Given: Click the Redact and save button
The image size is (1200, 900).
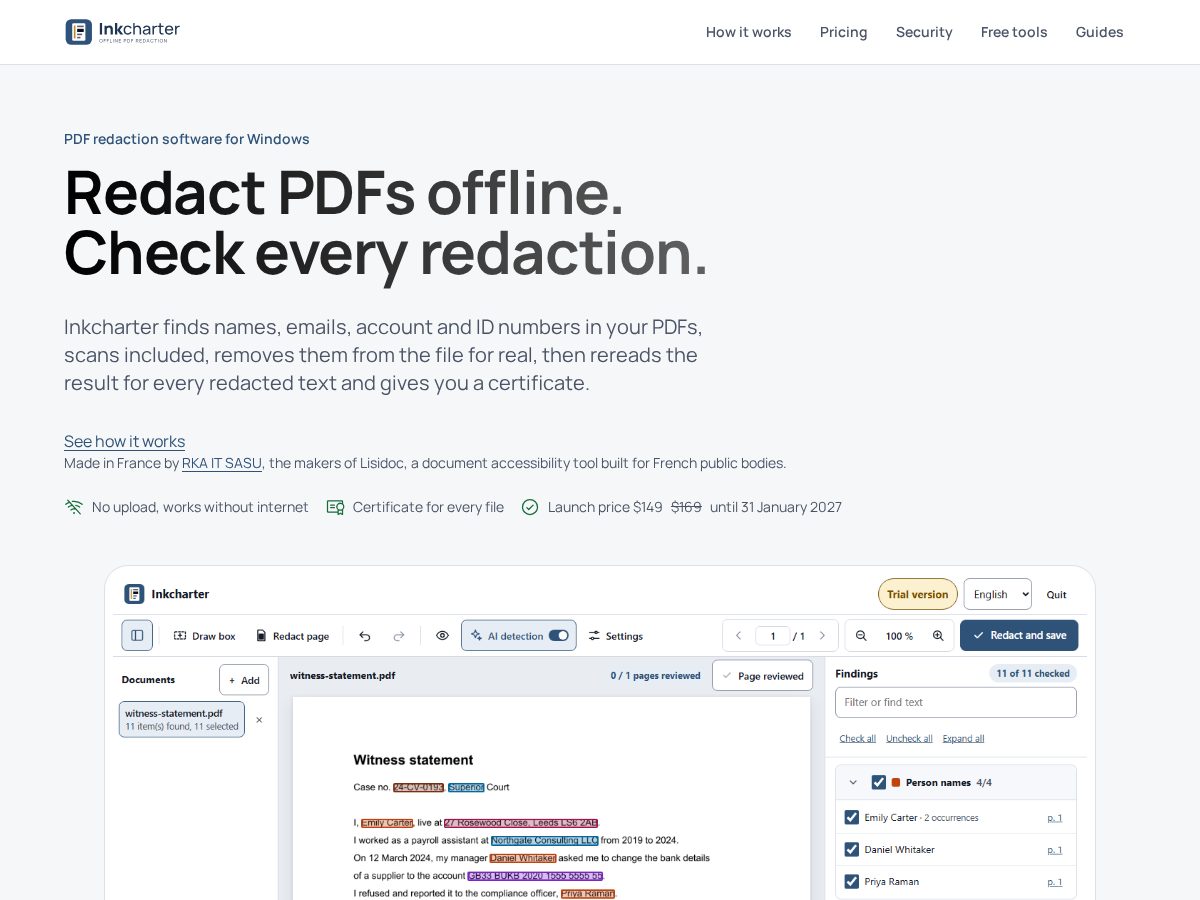Looking at the screenshot, I should coord(1019,636).
